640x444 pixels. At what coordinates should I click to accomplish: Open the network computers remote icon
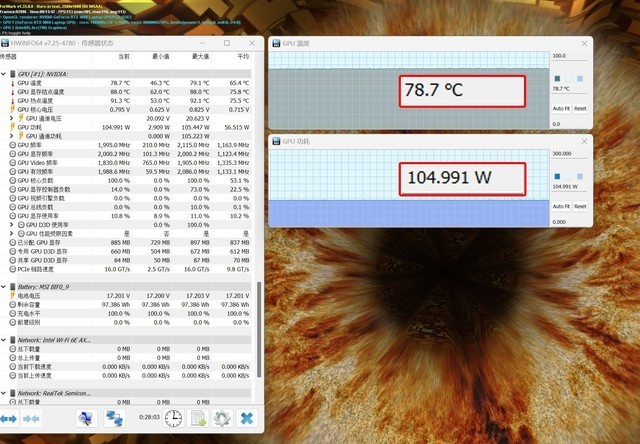point(114,419)
